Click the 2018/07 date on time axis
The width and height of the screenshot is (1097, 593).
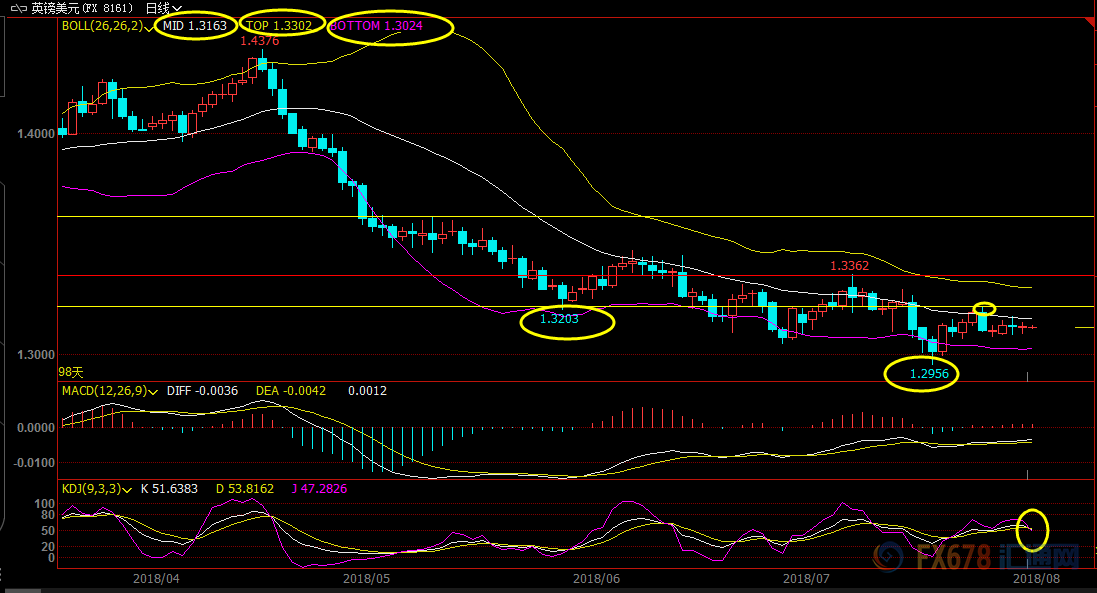805,578
